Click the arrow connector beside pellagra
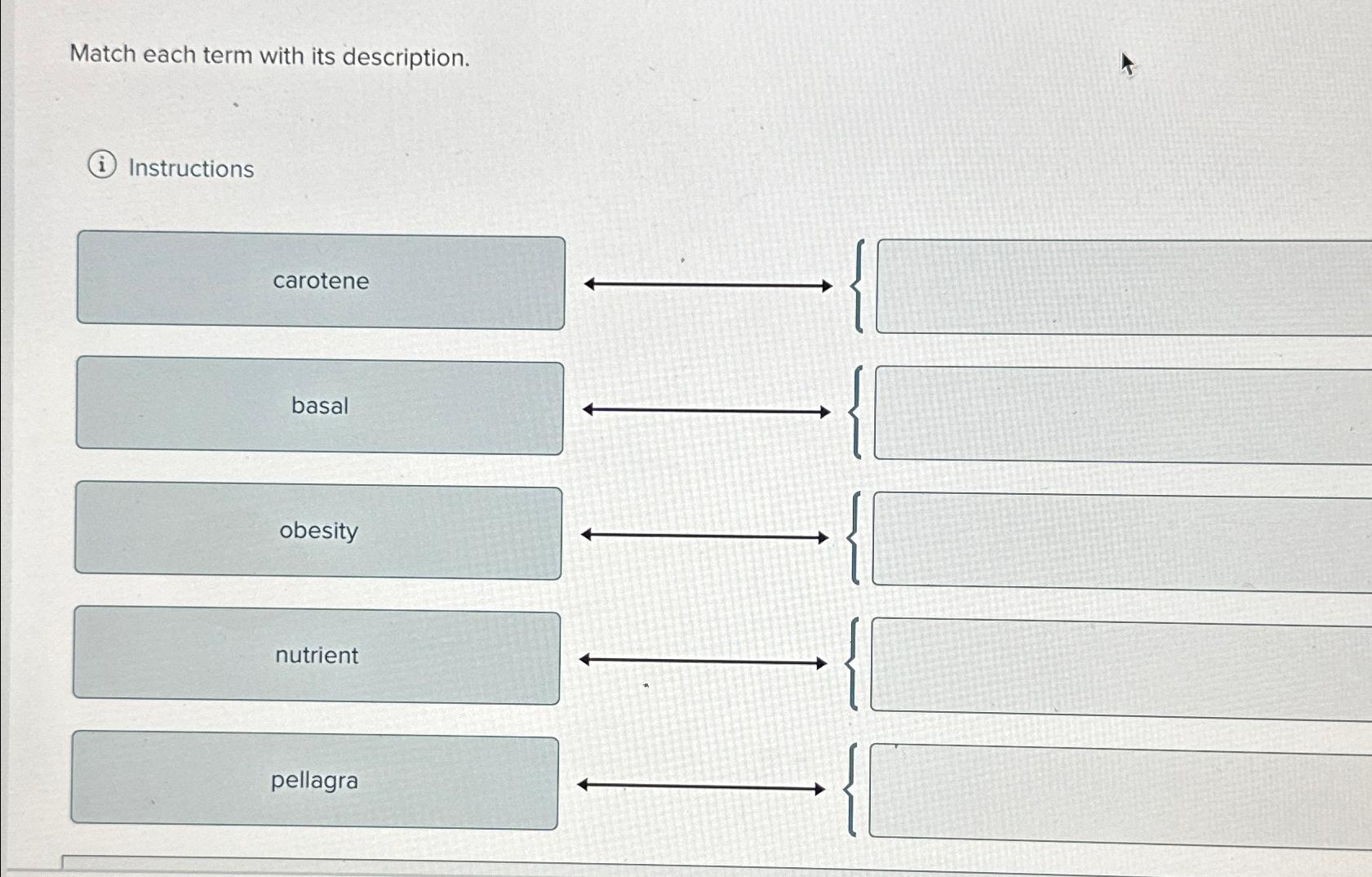Image resolution: width=1372 pixels, height=877 pixels. pyautogui.click(x=700, y=786)
